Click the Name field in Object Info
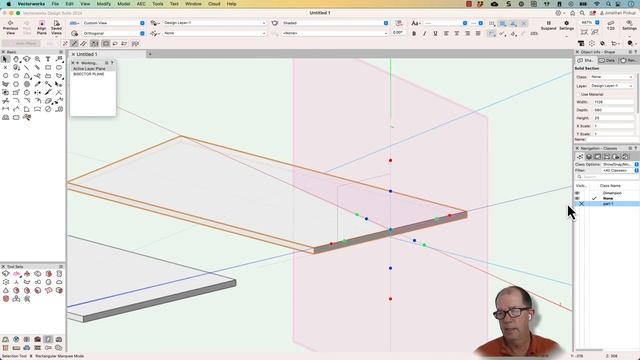The image size is (640, 360). [x=612, y=140]
